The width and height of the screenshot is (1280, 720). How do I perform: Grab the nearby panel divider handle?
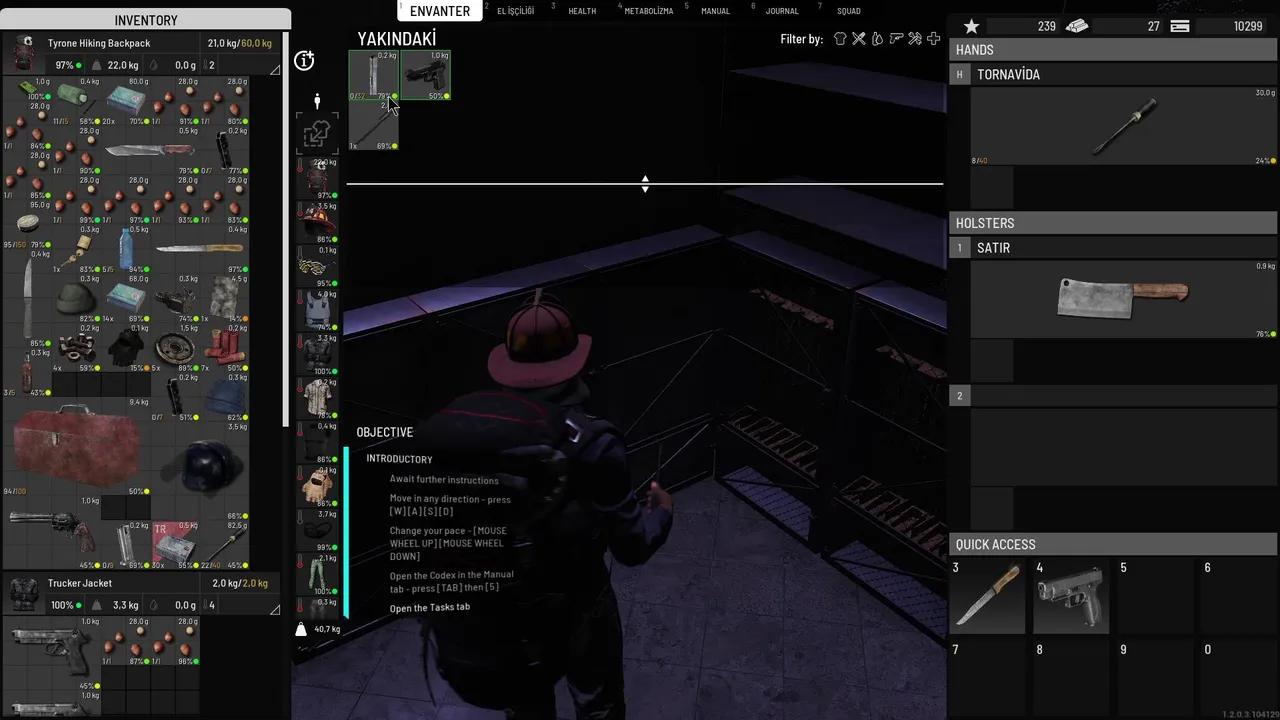tap(645, 184)
